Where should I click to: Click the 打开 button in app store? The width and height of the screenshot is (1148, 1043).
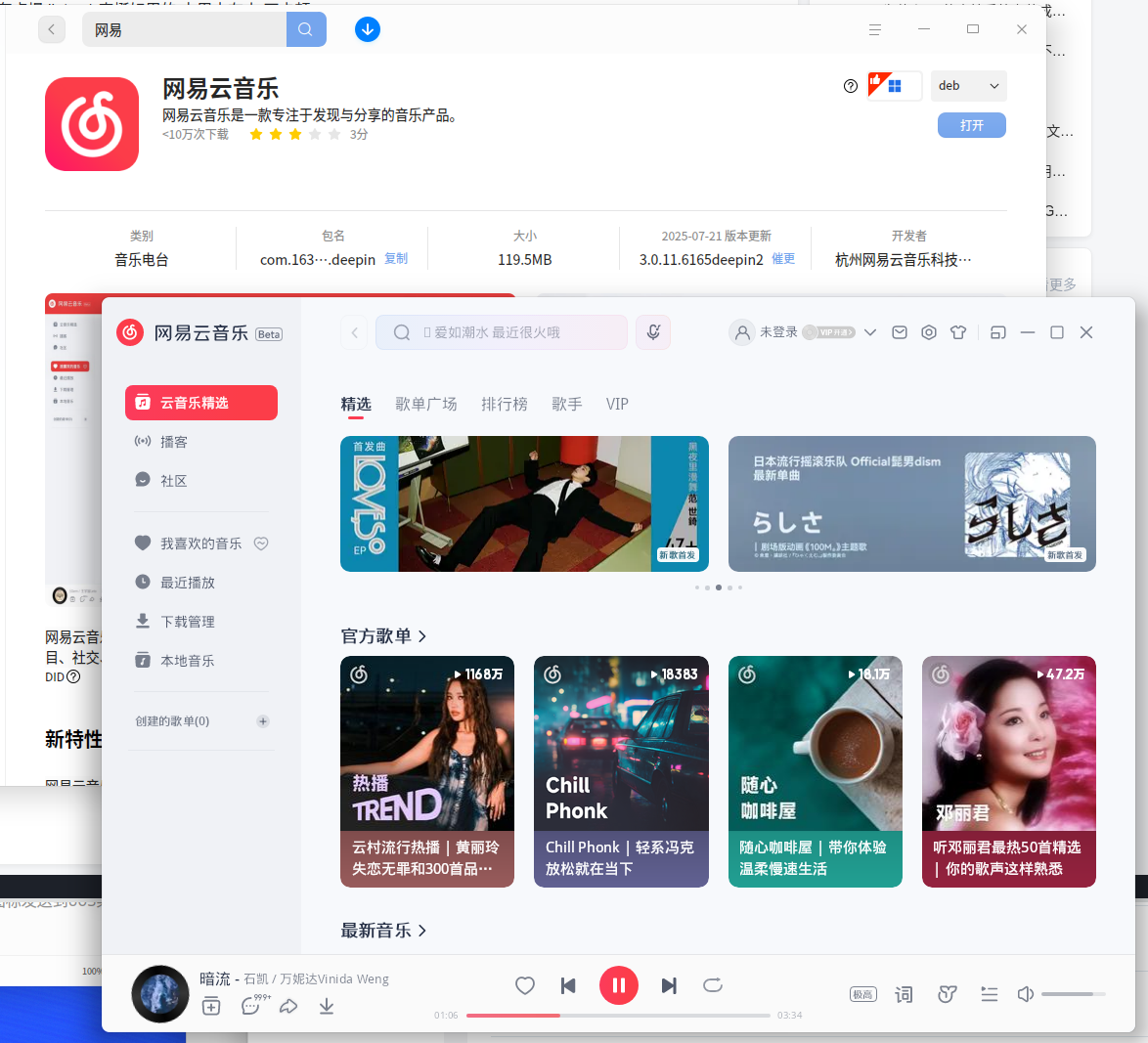pyautogui.click(x=972, y=125)
